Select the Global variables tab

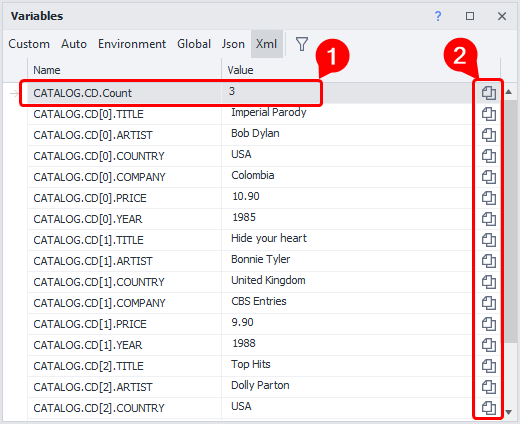point(194,44)
